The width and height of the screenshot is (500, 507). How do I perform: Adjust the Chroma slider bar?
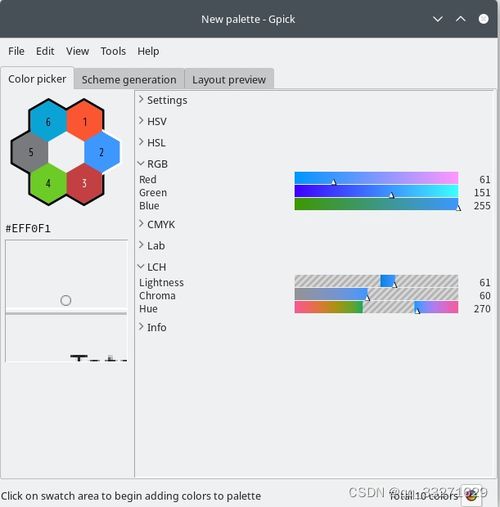(x=376, y=294)
